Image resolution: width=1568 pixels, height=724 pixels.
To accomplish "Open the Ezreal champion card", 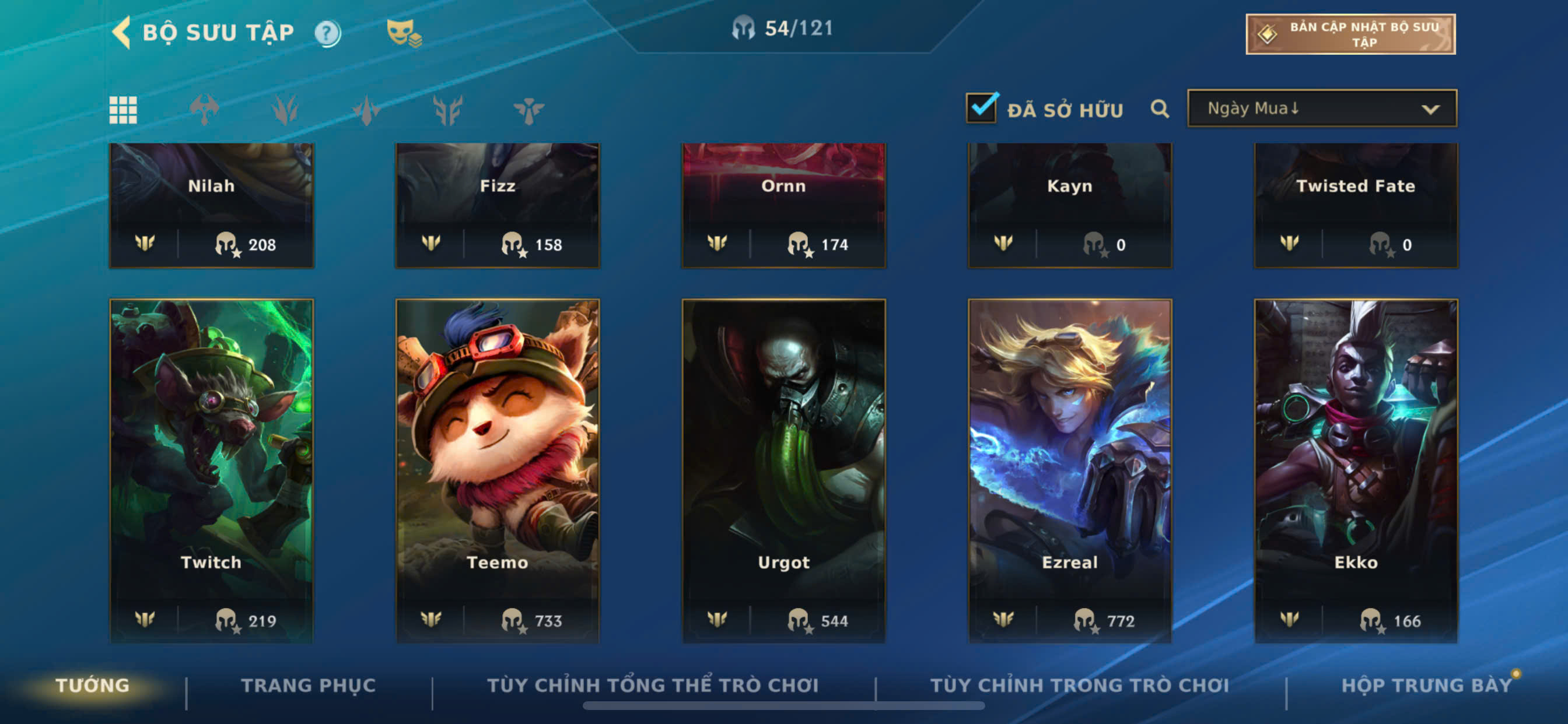I will [x=1069, y=470].
